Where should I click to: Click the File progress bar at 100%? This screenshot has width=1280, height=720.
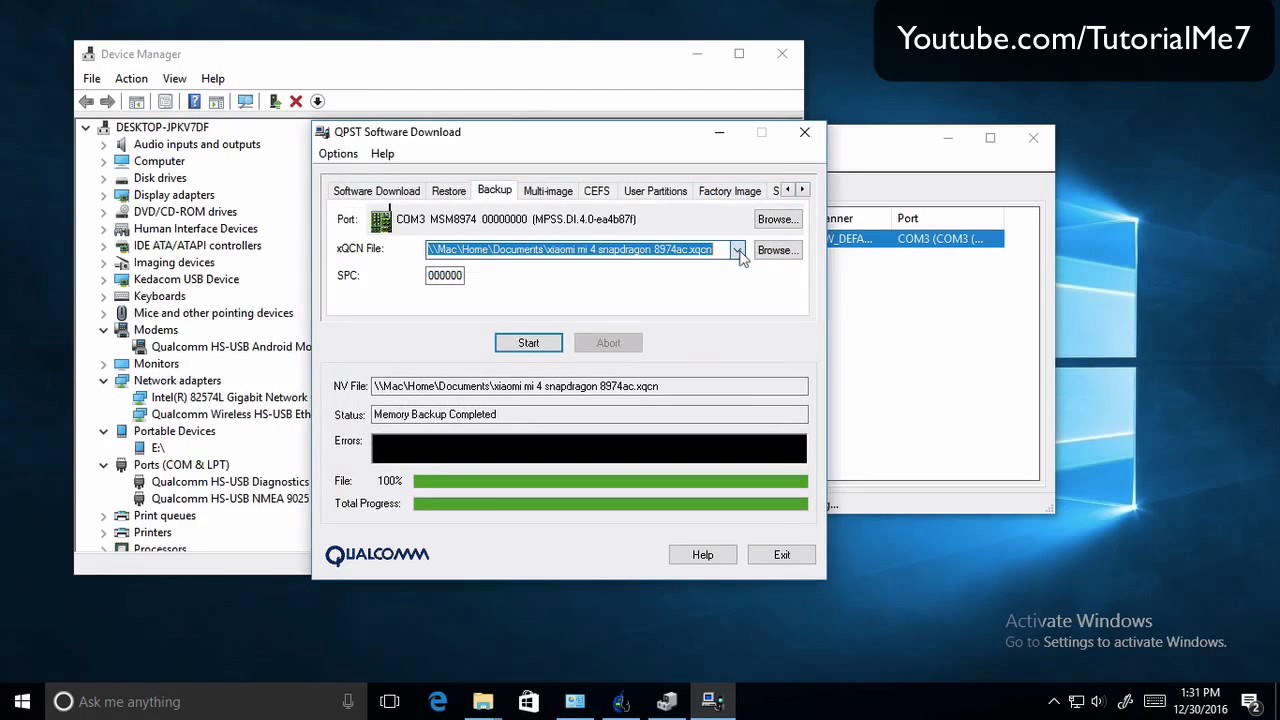coord(610,482)
